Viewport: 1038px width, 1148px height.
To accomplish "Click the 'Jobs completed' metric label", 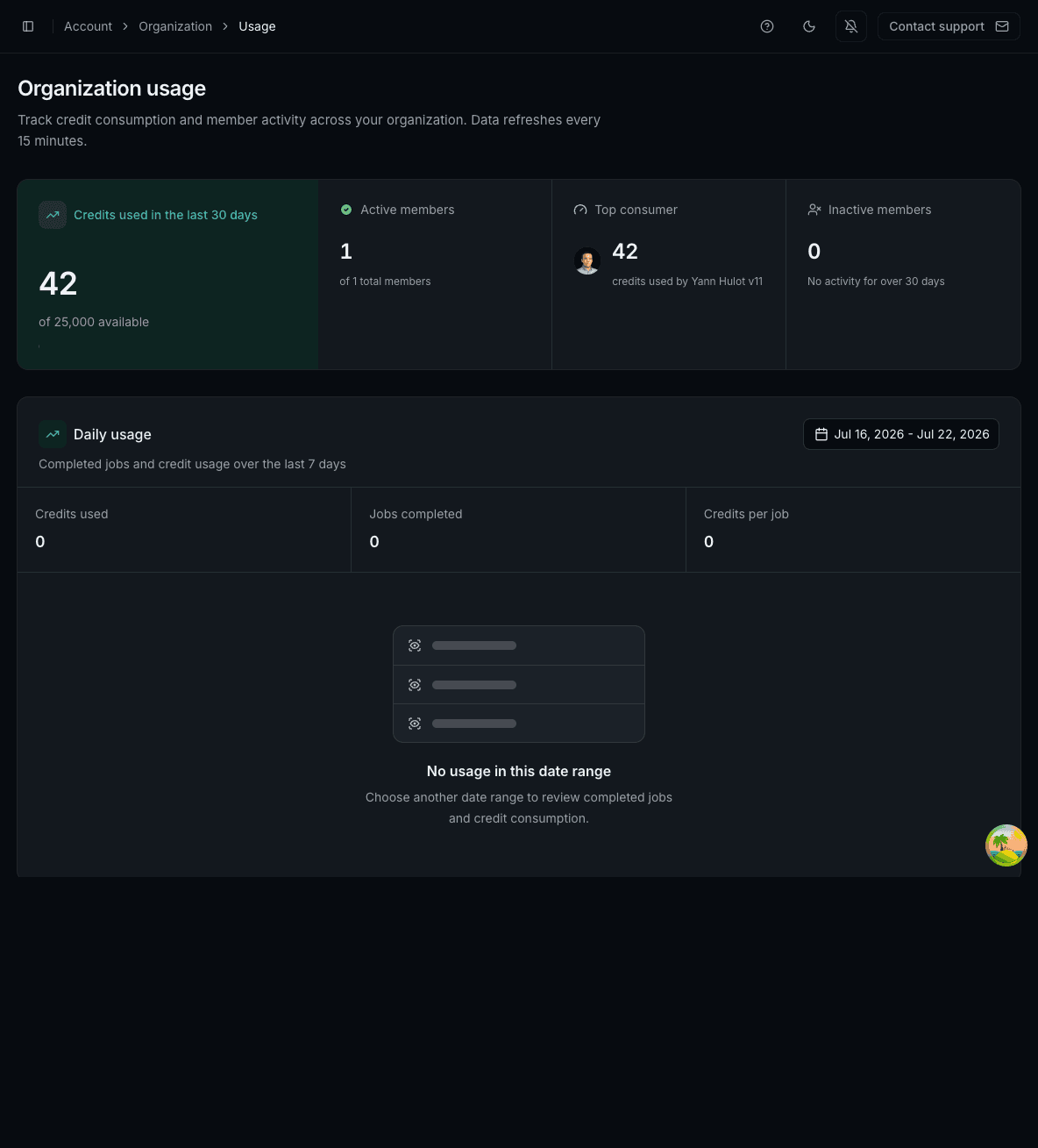I will [416, 514].
